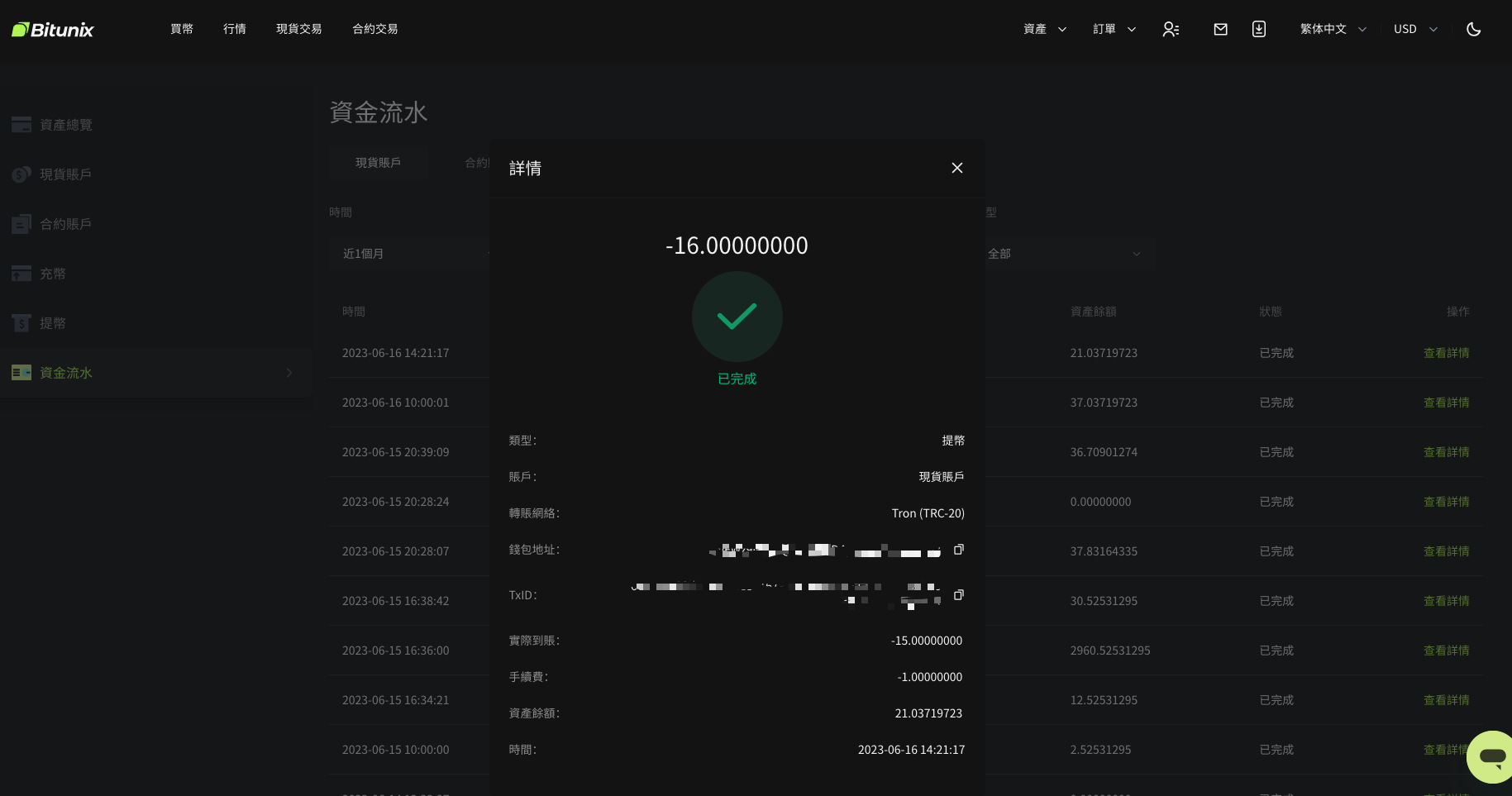The image size is (1512, 796).
Task: Click the 合約賬戶 sidebar icon
Action: pos(21,224)
